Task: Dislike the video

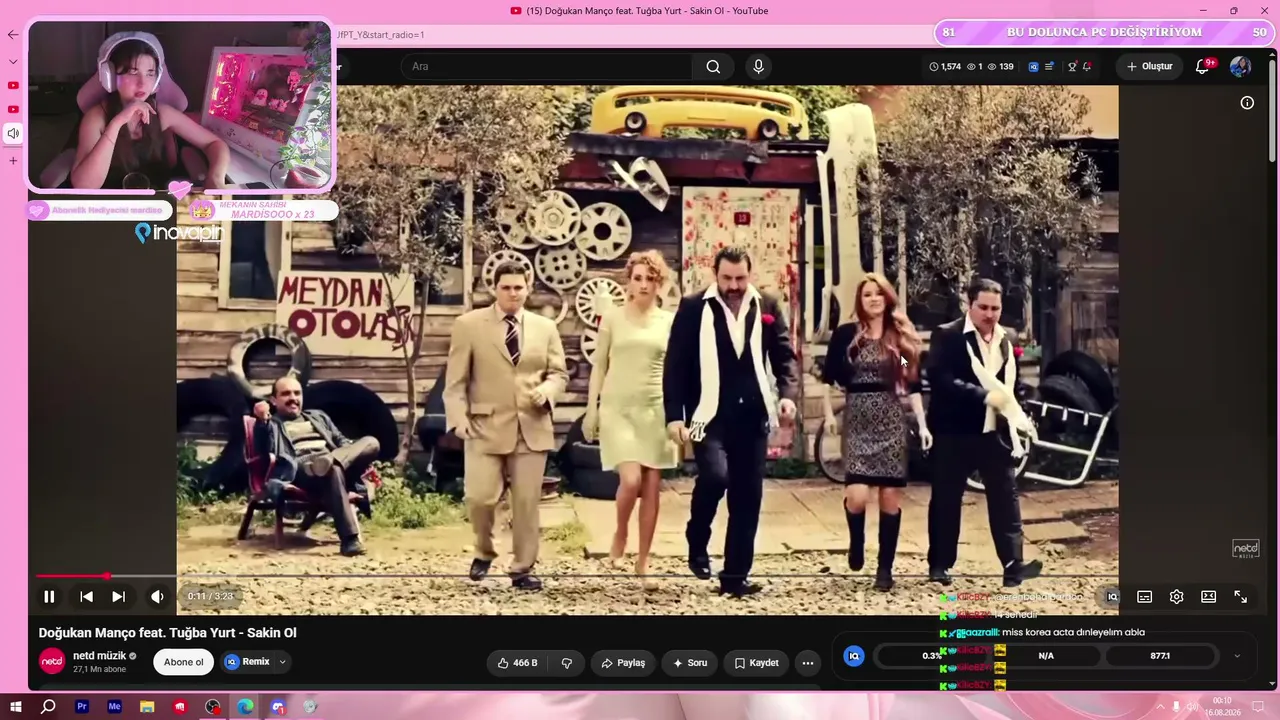Action: [567, 663]
